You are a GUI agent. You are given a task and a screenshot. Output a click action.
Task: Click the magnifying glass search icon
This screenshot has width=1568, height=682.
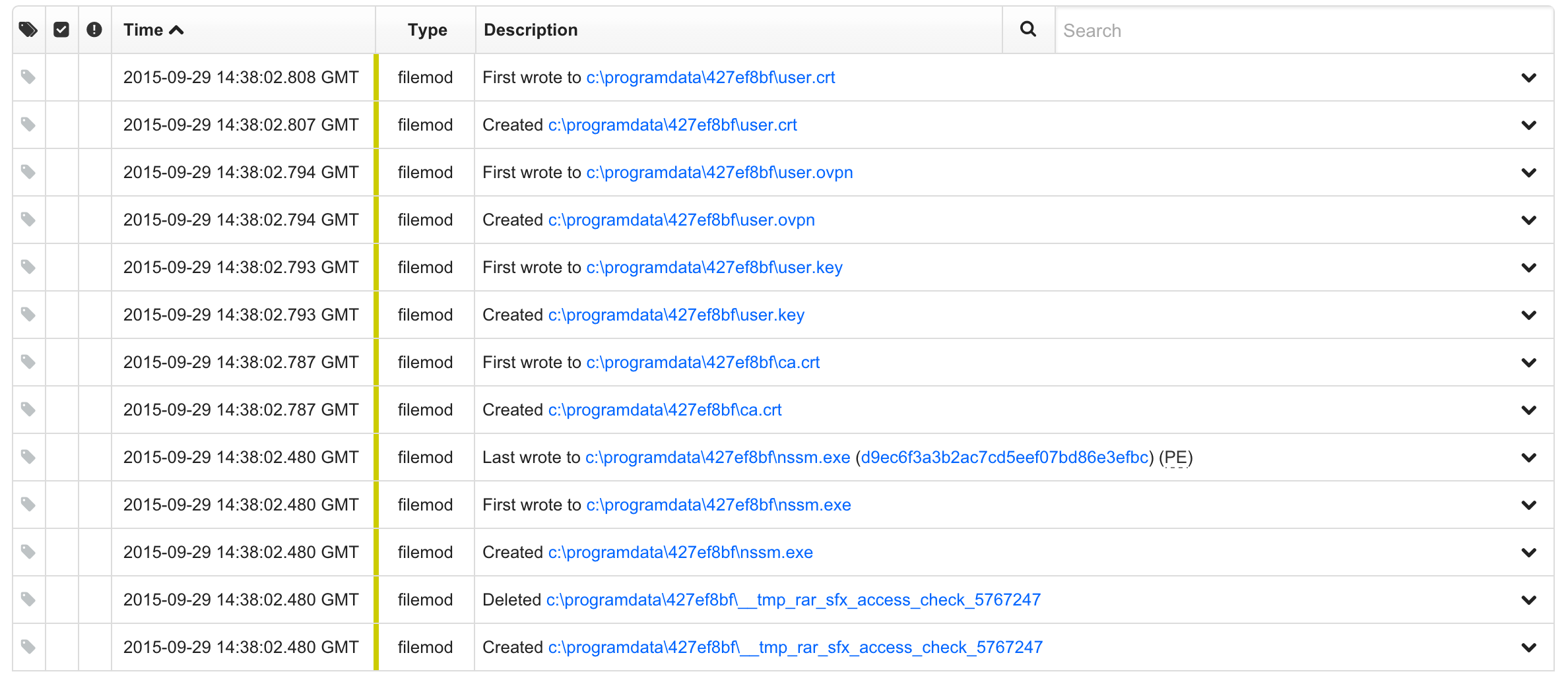1028,30
